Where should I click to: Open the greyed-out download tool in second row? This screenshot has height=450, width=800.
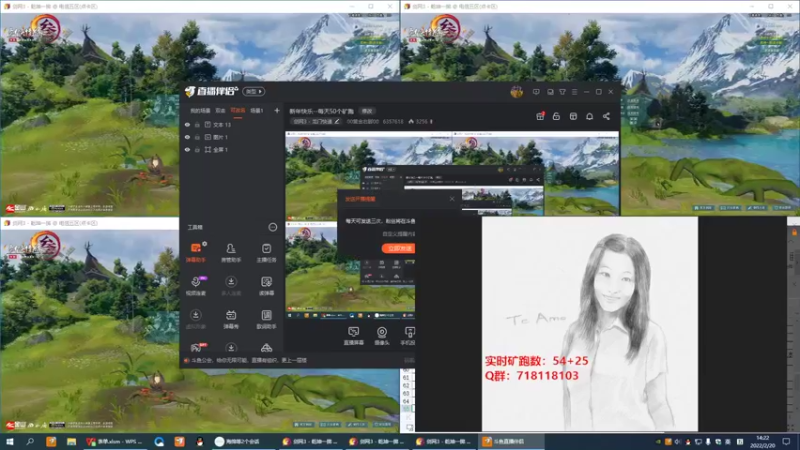pyautogui.click(x=231, y=286)
